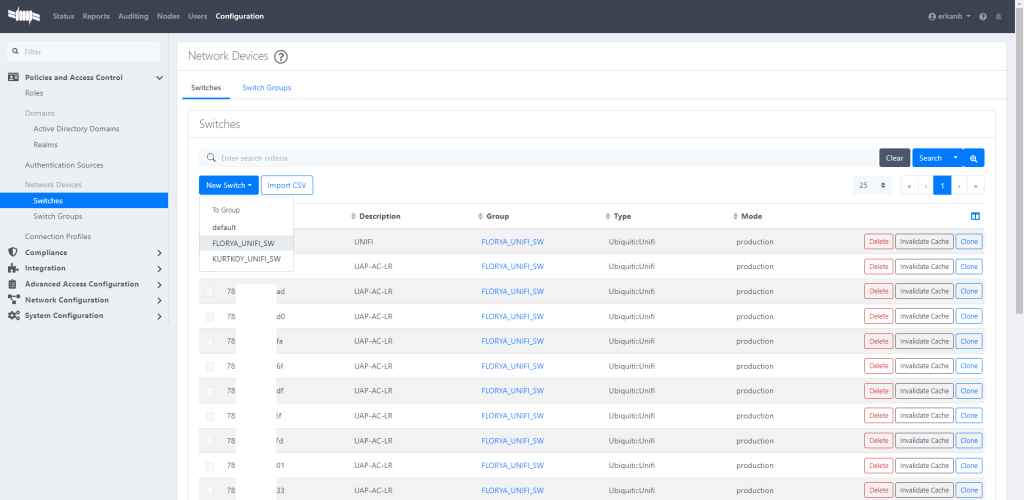1024x500 pixels.
Task: Go to the last page of results
Action: click(975, 185)
